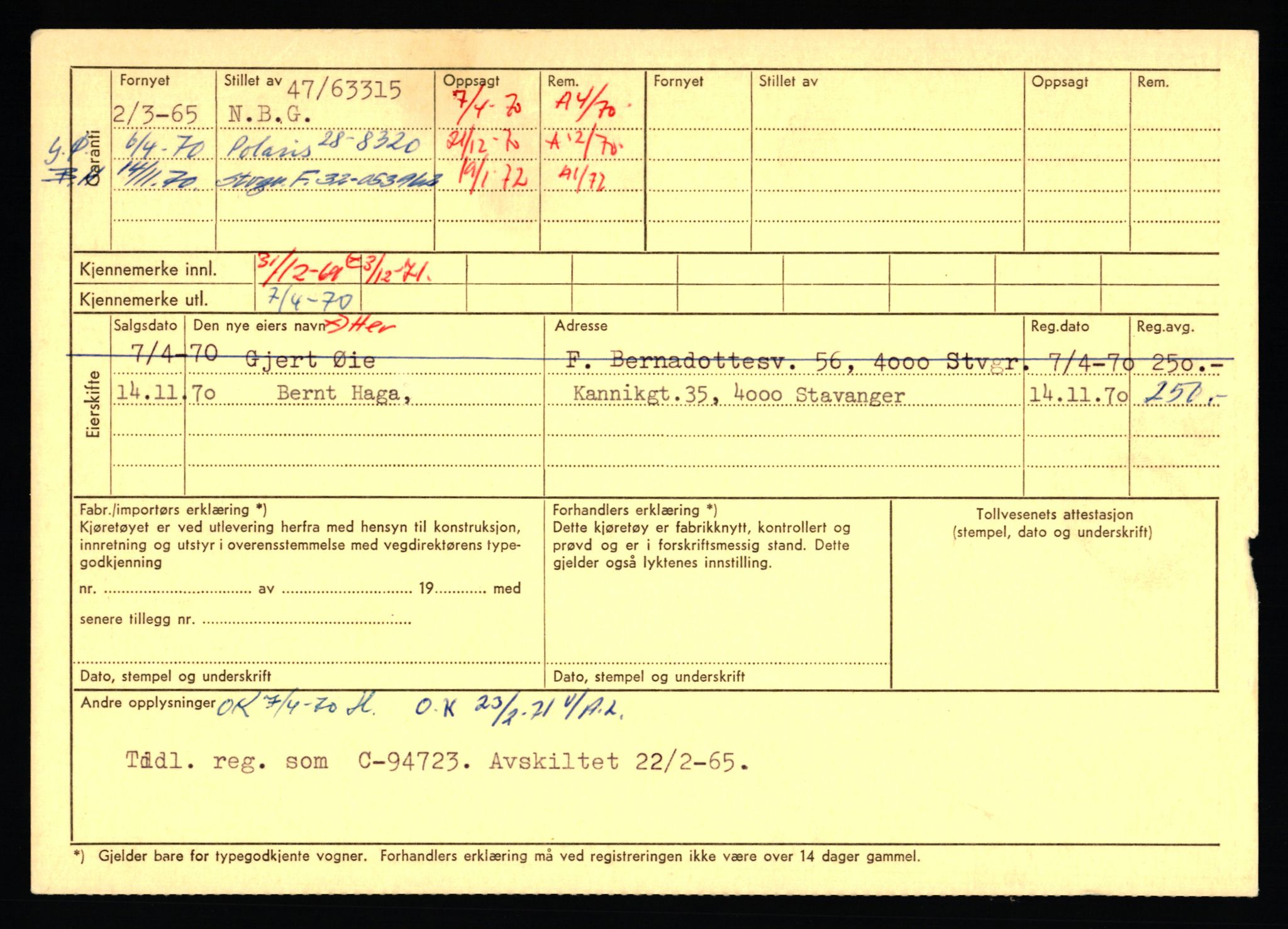The width and height of the screenshot is (1288, 929).
Task: Click the blue date 7/4-70 beside Kjennemerke utl.
Action: click(309, 299)
